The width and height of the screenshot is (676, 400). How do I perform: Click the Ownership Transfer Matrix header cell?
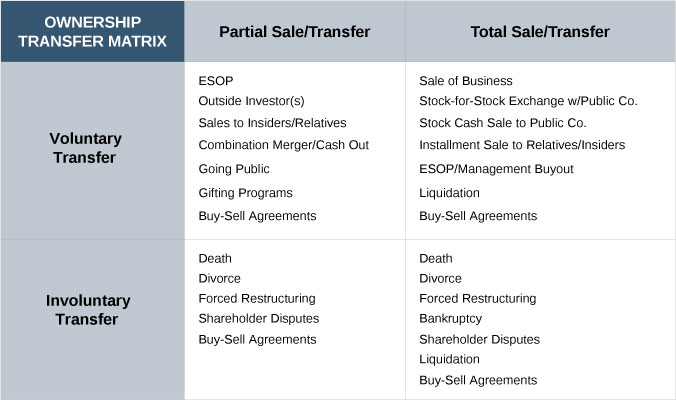click(x=92, y=31)
